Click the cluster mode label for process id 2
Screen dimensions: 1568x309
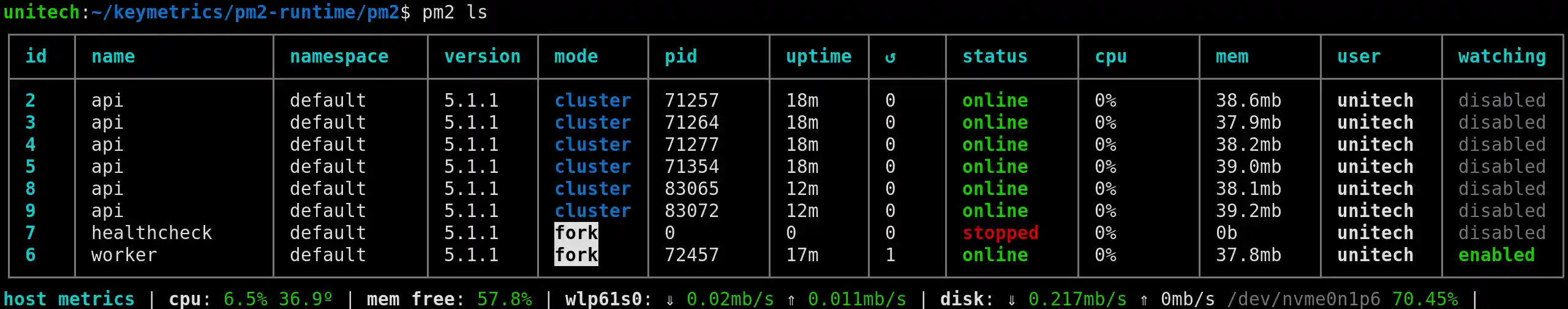point(592,101)
